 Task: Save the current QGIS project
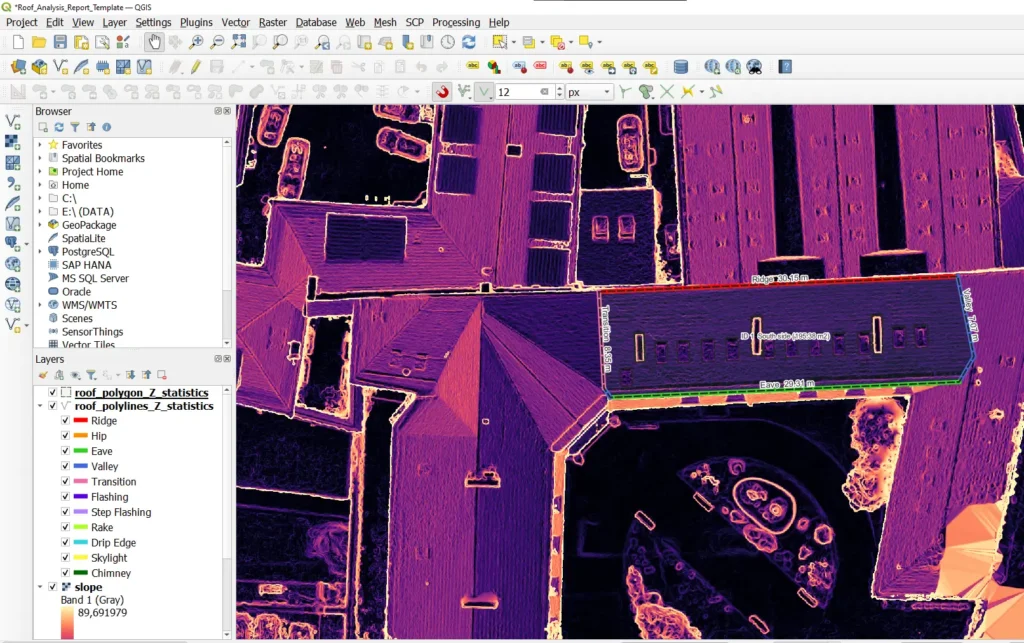click(x=61, y=42)
